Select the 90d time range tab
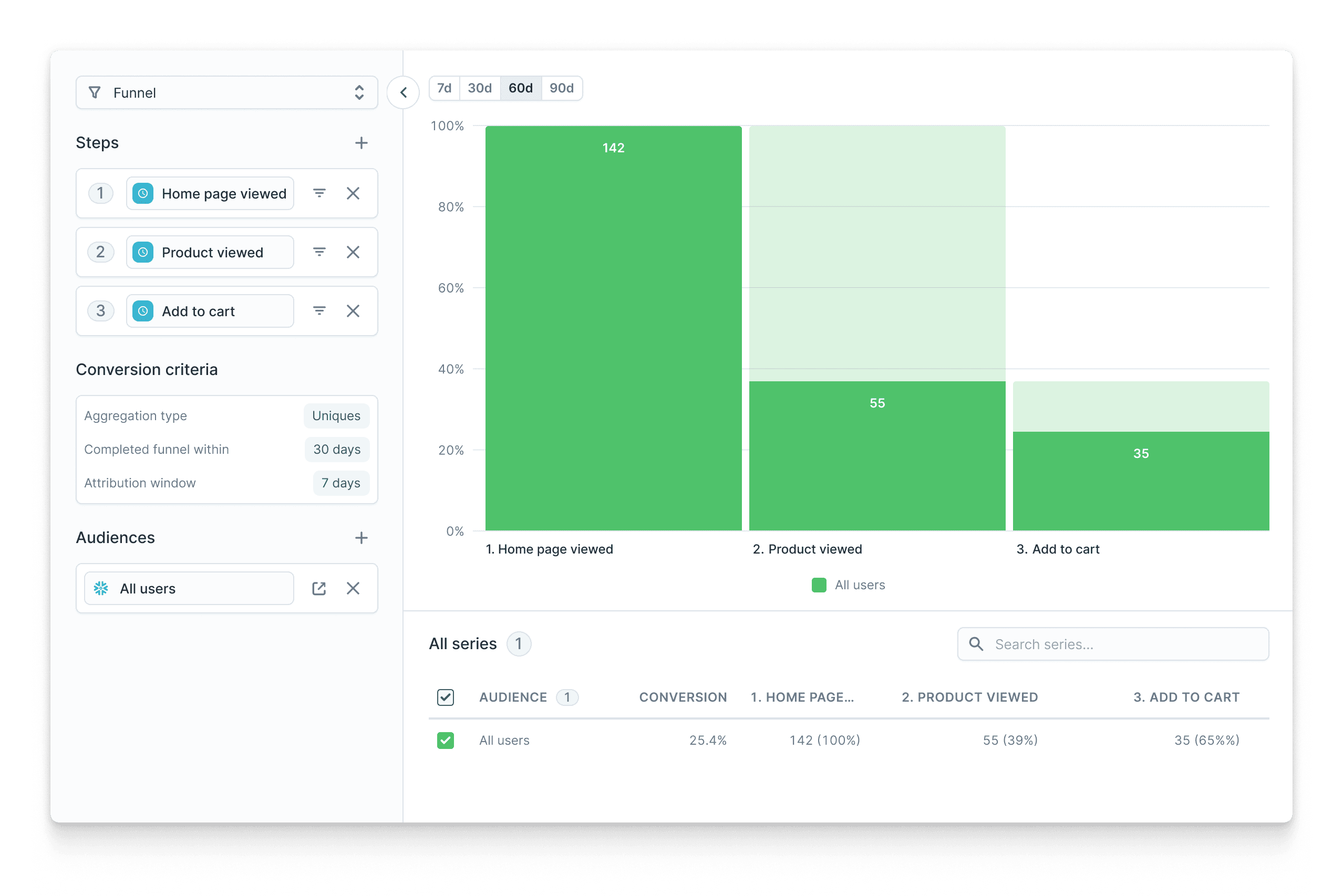This screenshot has width=1343, height=896. [x=562, y=88]
